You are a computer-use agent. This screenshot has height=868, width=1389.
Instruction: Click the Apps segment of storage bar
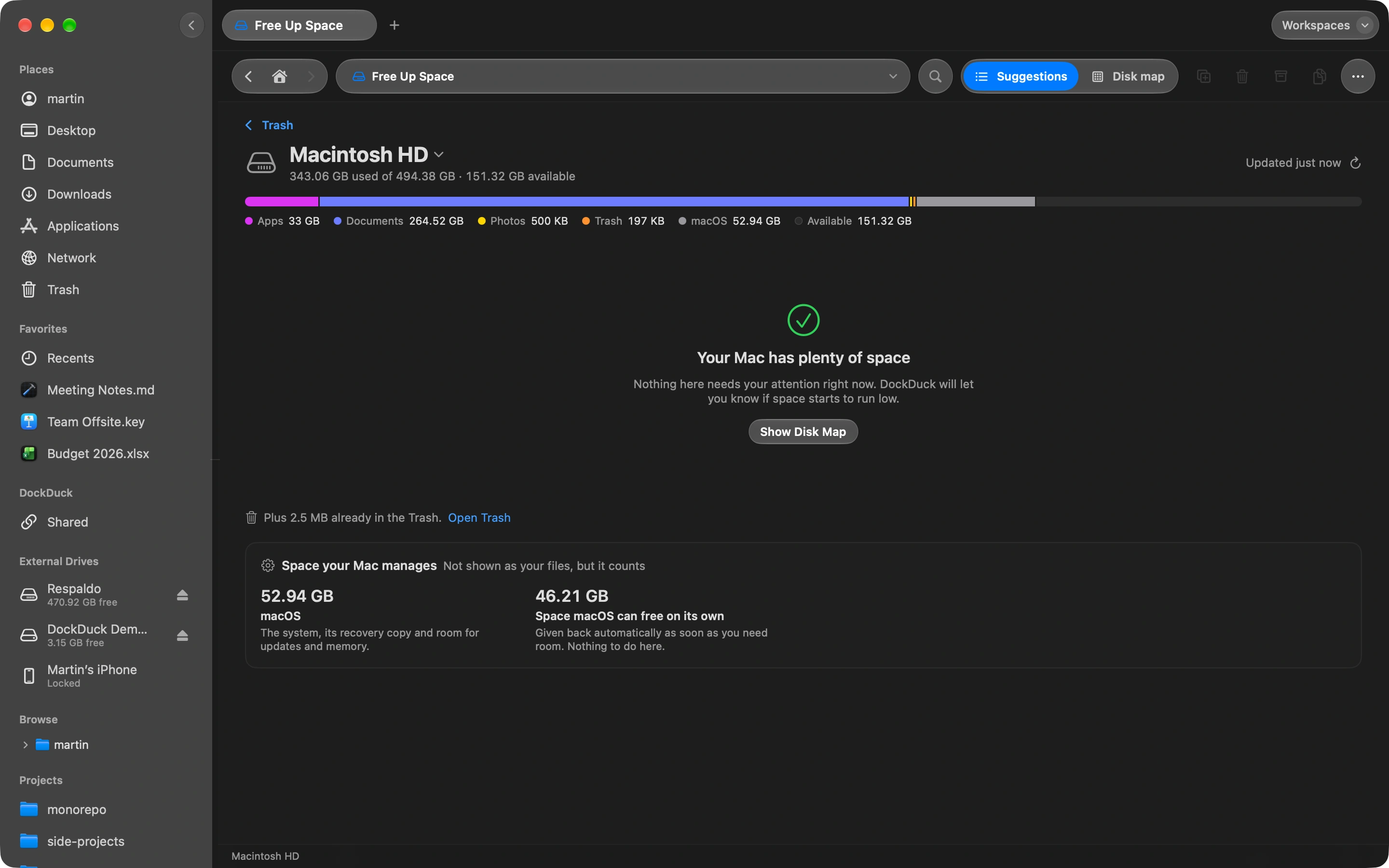pyautogui.click(x=281, y=202)
